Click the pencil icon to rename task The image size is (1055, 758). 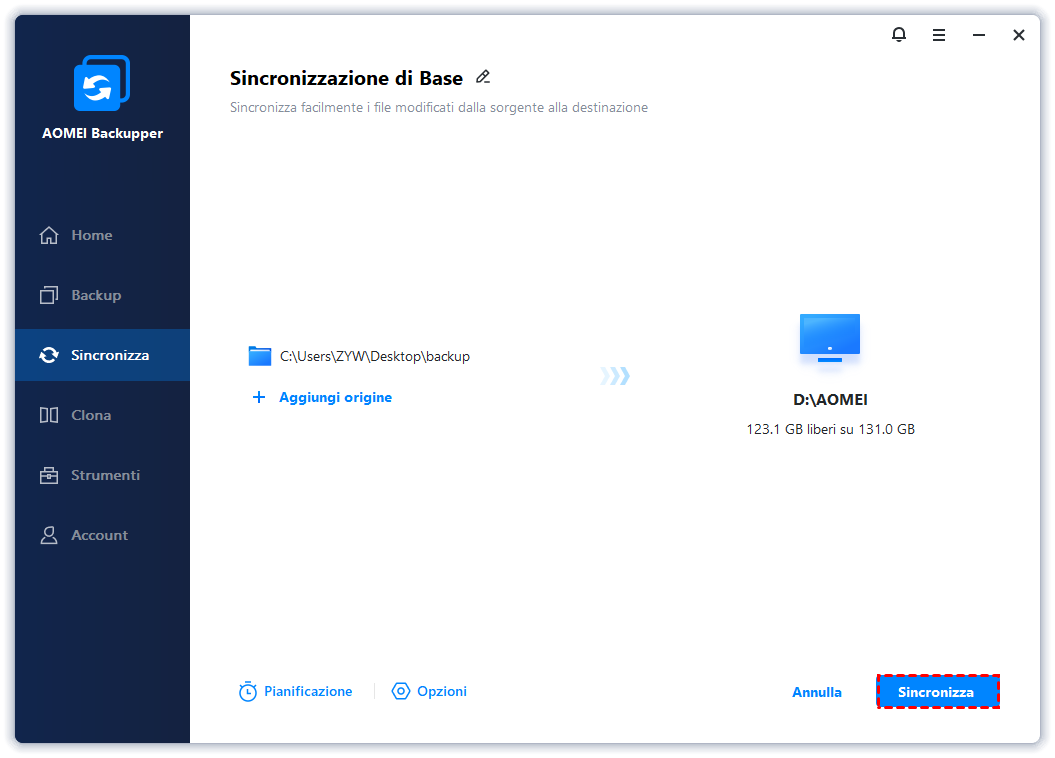(x=482, y=77)
